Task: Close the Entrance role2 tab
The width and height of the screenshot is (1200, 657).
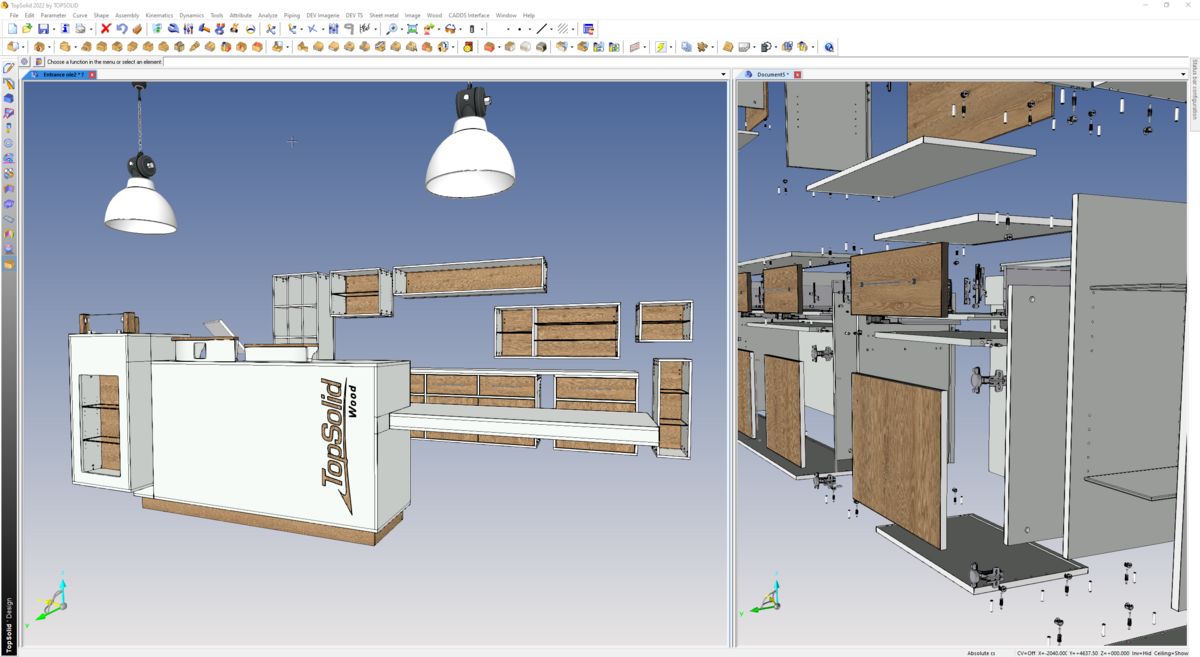Action: (92, 74)
